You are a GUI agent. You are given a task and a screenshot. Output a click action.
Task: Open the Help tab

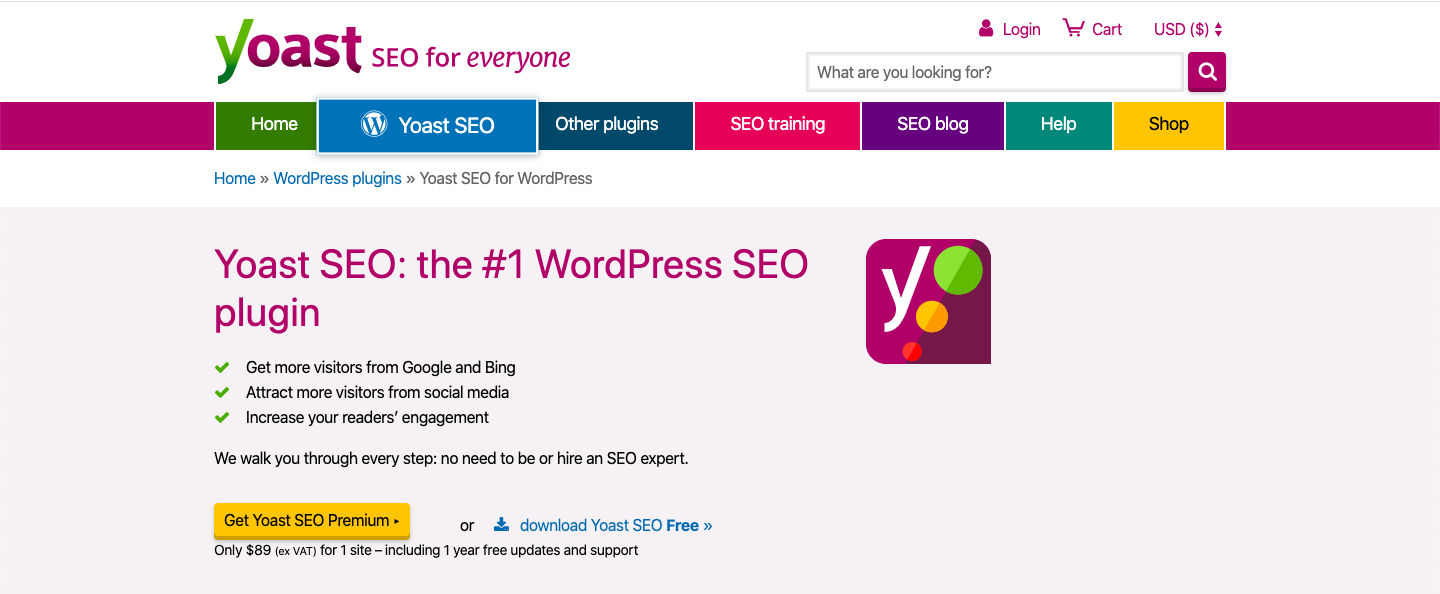(1058, 125)
